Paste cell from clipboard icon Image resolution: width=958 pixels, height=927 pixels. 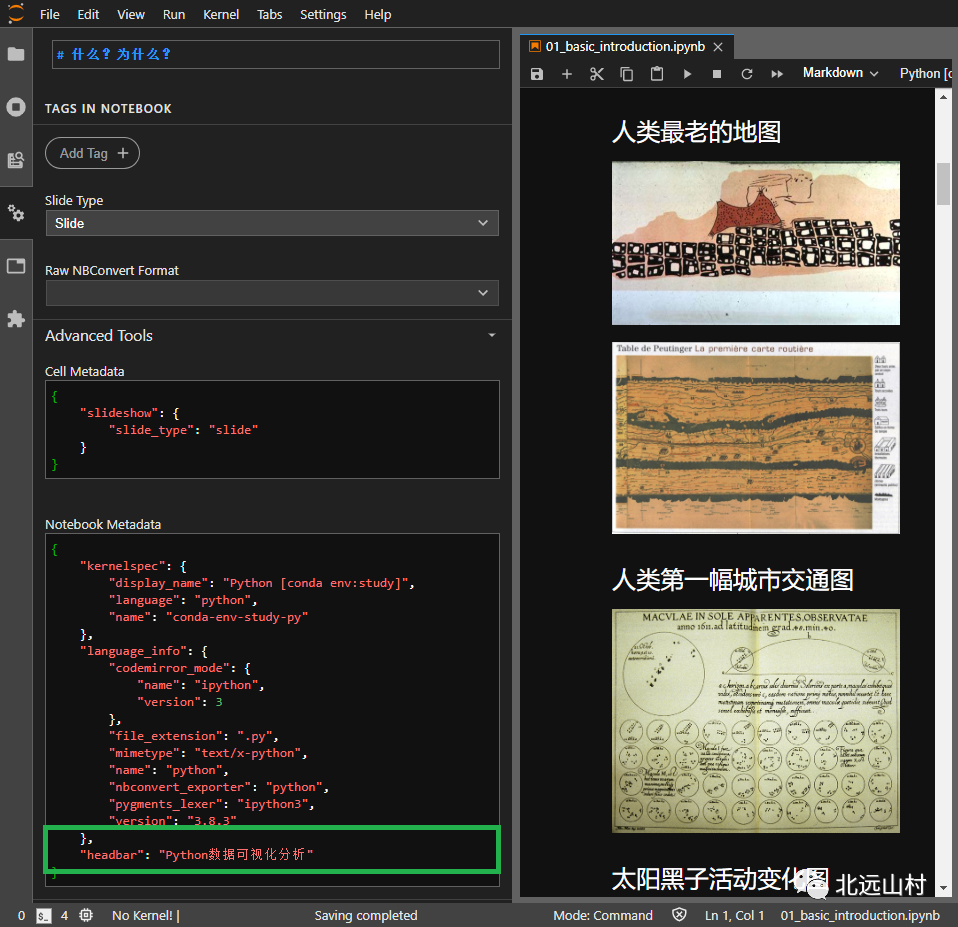point(657,74)
